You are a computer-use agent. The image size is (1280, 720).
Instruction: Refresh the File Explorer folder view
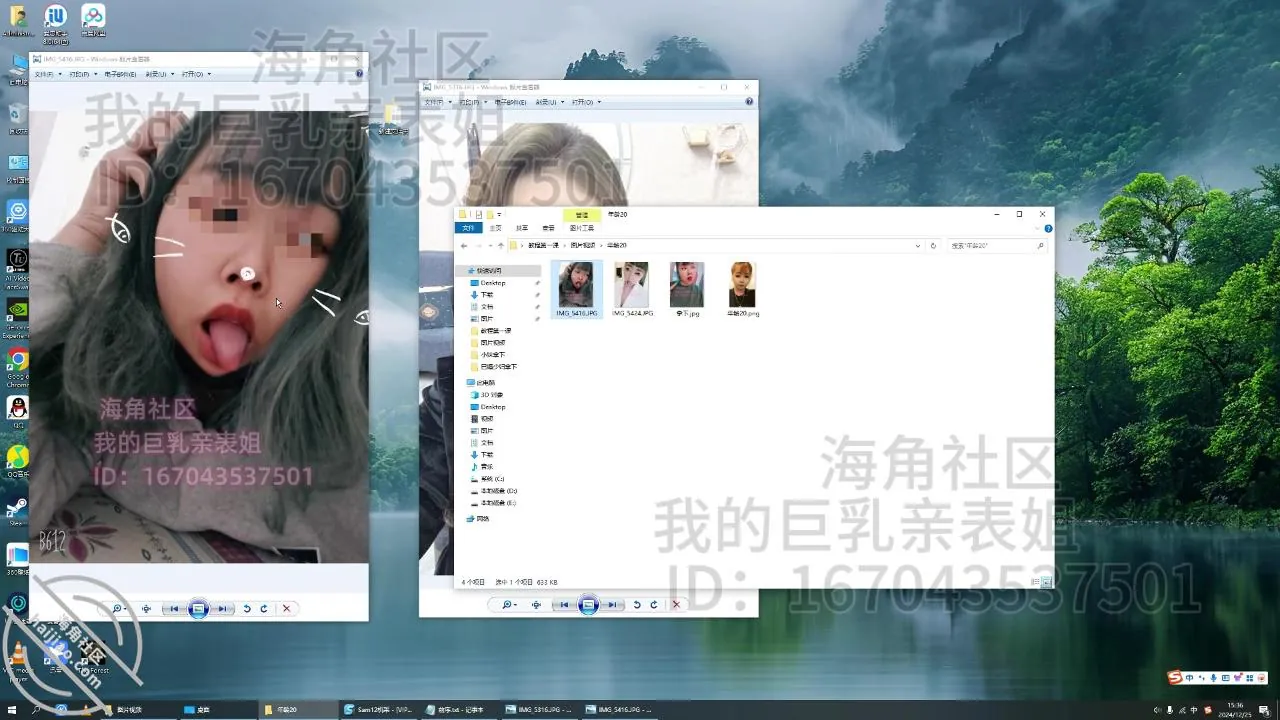[x=933, y=245]
